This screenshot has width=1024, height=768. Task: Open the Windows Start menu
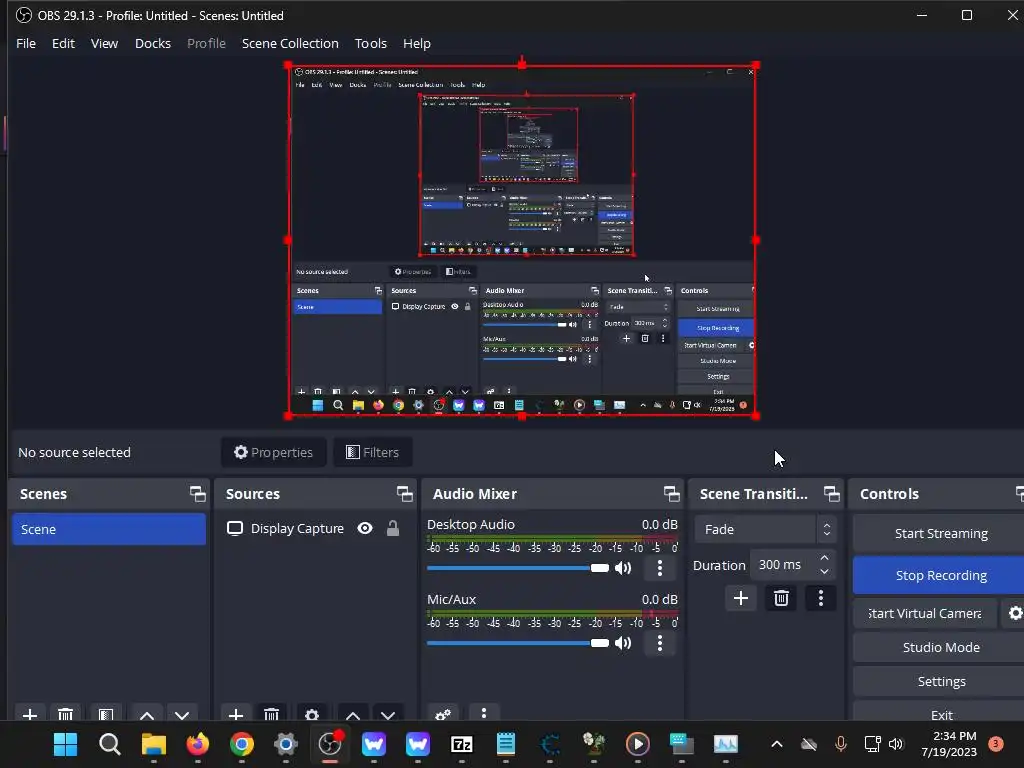pos(65,744)
